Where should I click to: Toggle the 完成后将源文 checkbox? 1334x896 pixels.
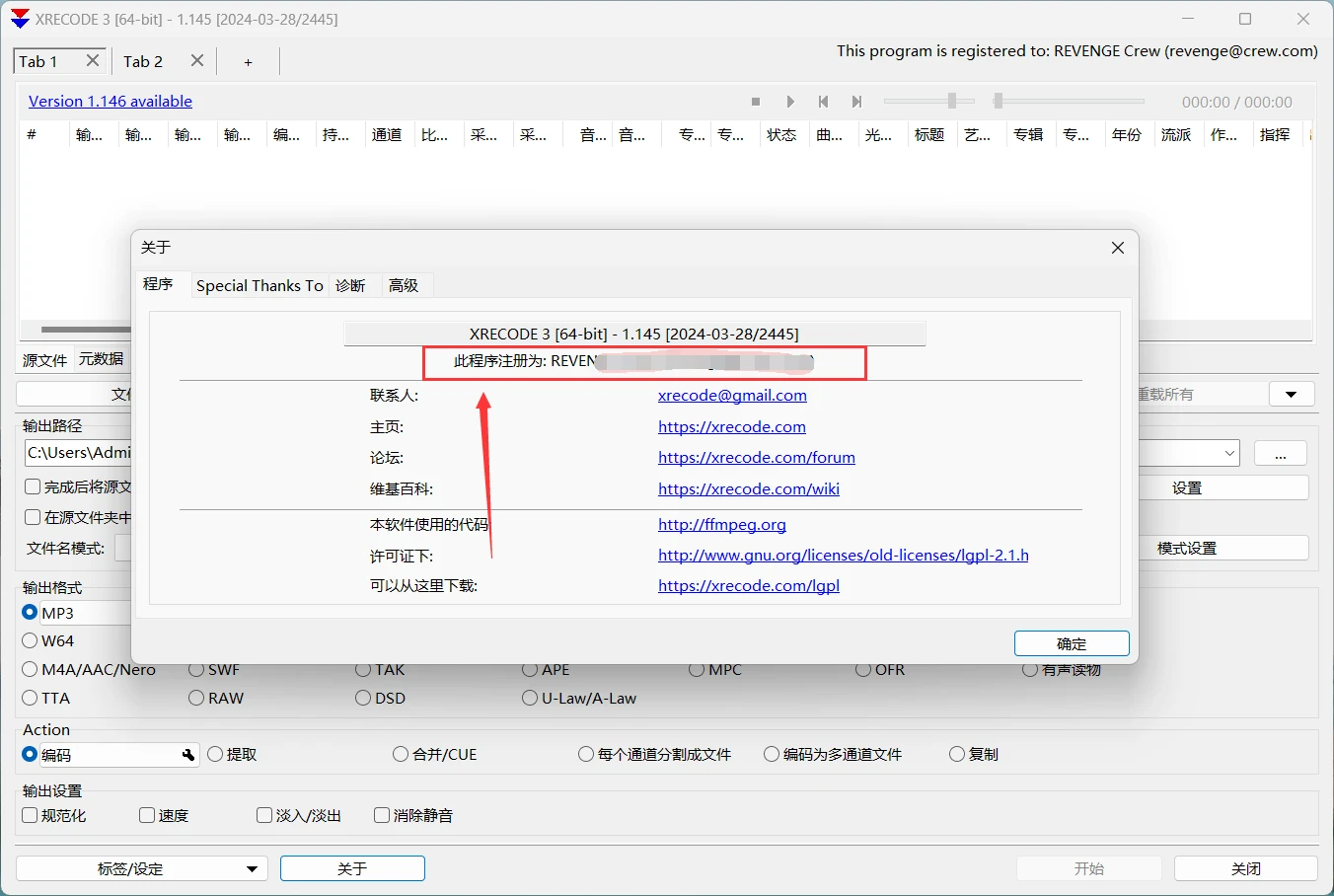coord(33,486)
